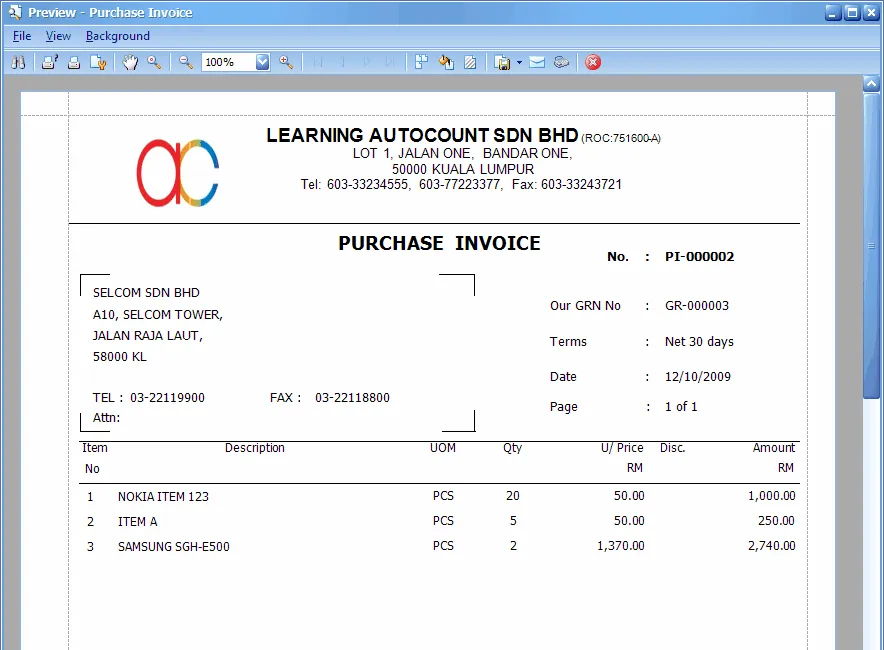Click the SAMSUNG SGH-E500 description
This screenshot has height=650, width=884.
click(174, 546)
